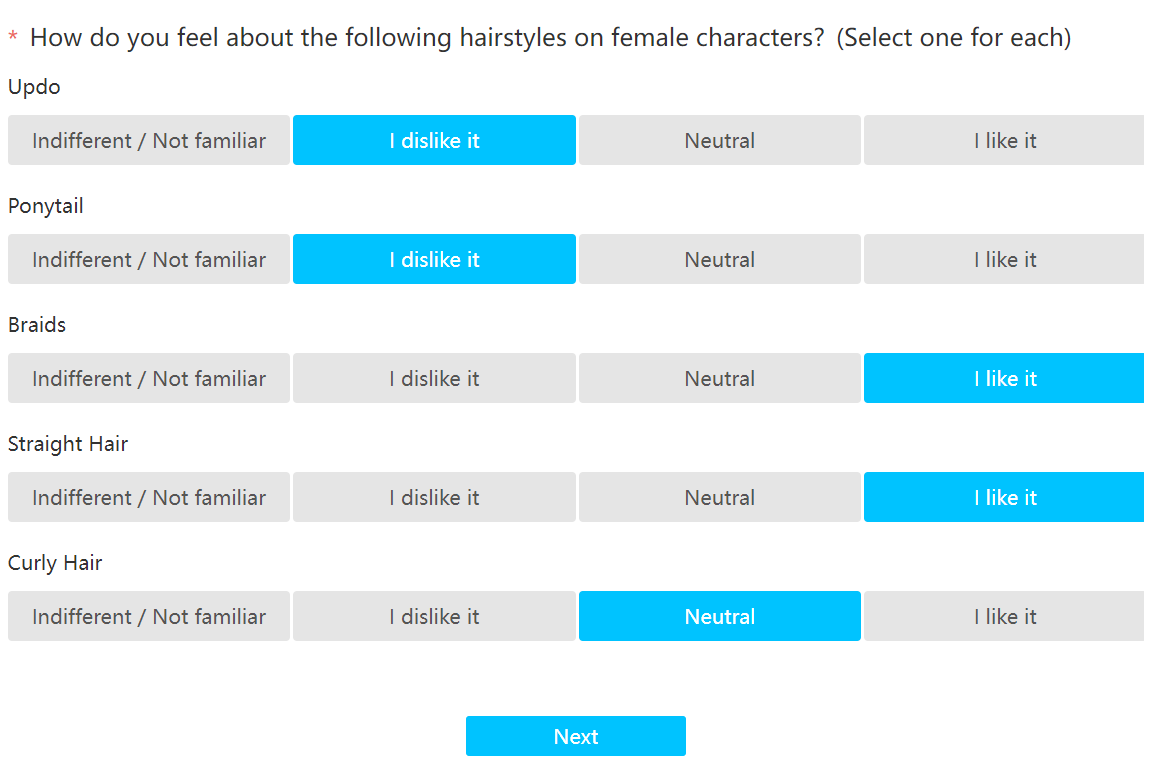Select 'Indifferent / Not familiar' for Ponytail
The height and width of the screenshot is (768, 1162).
pos(149,259)
